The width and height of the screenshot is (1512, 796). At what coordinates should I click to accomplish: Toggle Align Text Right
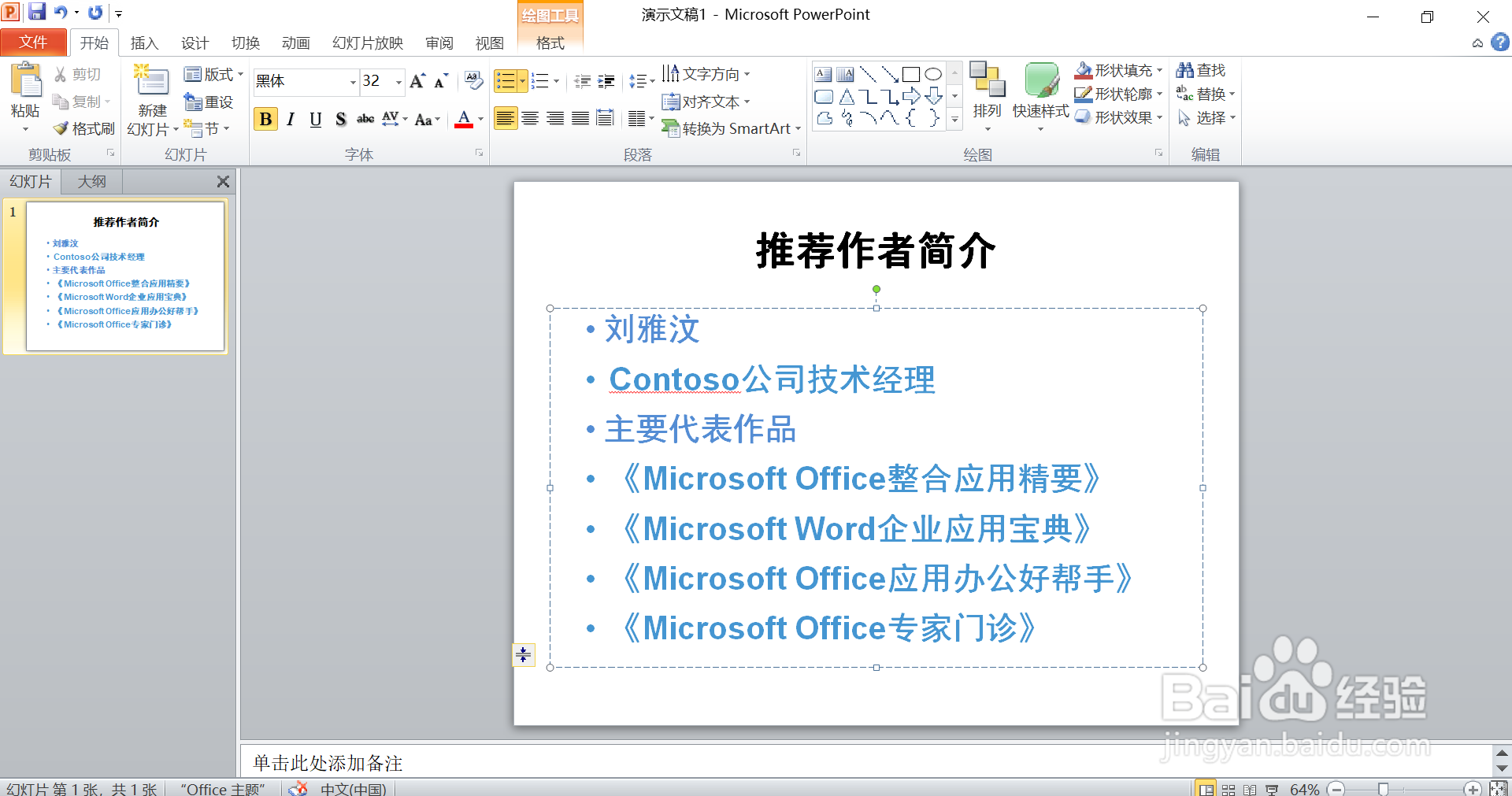[555, 118]
